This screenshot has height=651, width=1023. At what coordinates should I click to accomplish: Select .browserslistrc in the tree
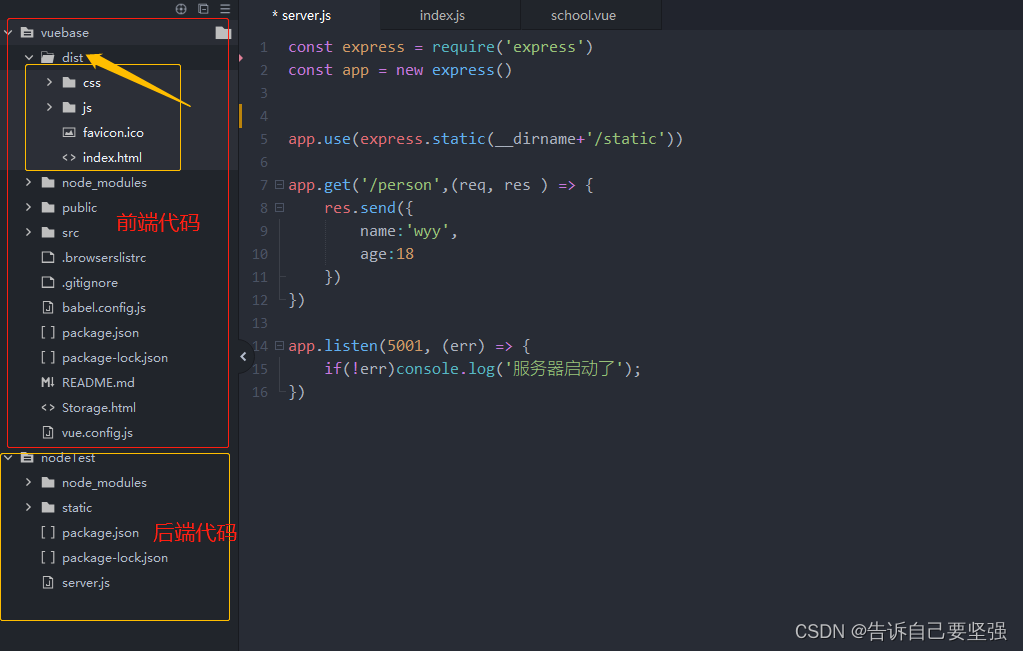104,257
